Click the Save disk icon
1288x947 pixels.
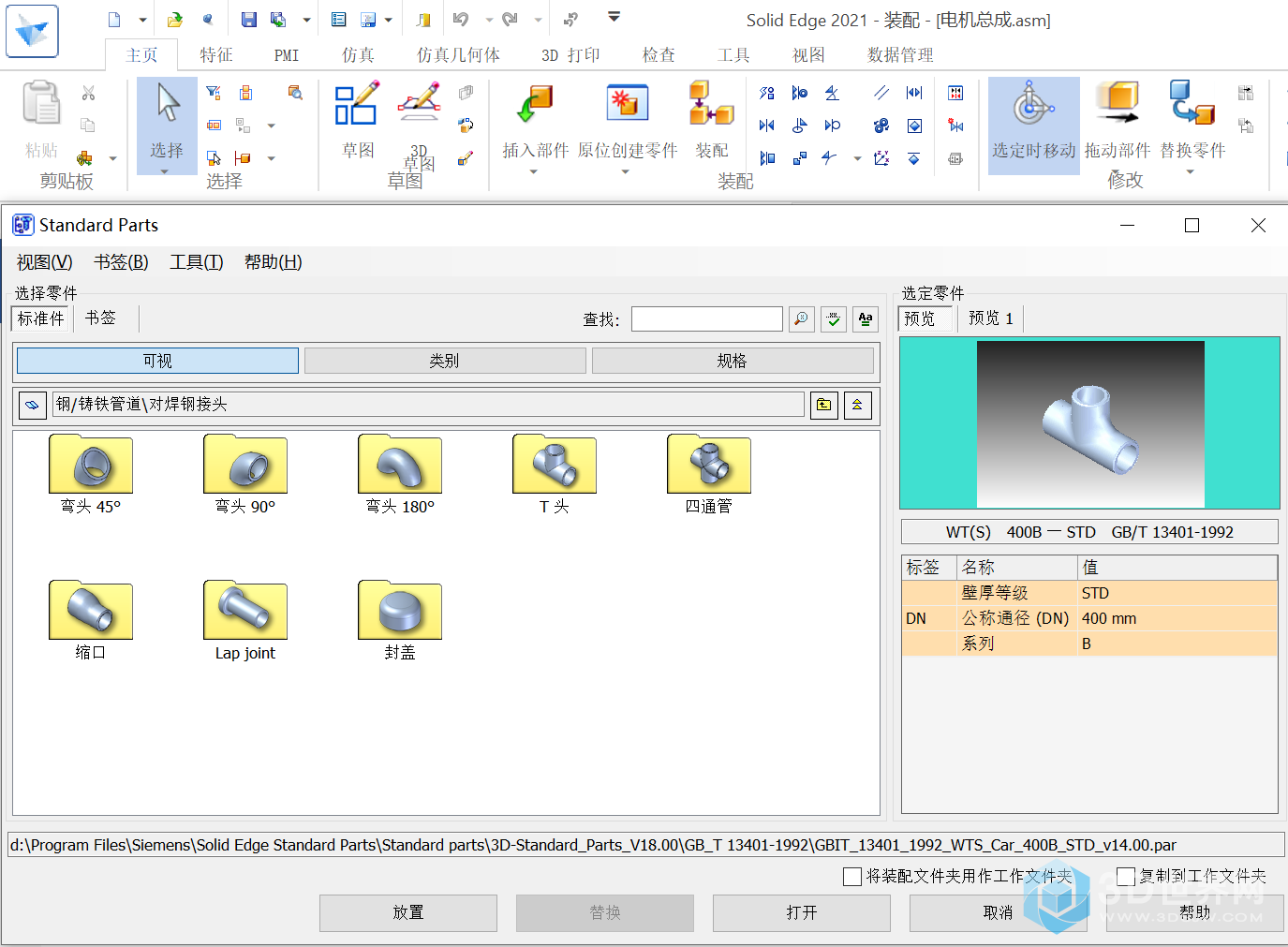pyautogui.click(x=248, y=20)
